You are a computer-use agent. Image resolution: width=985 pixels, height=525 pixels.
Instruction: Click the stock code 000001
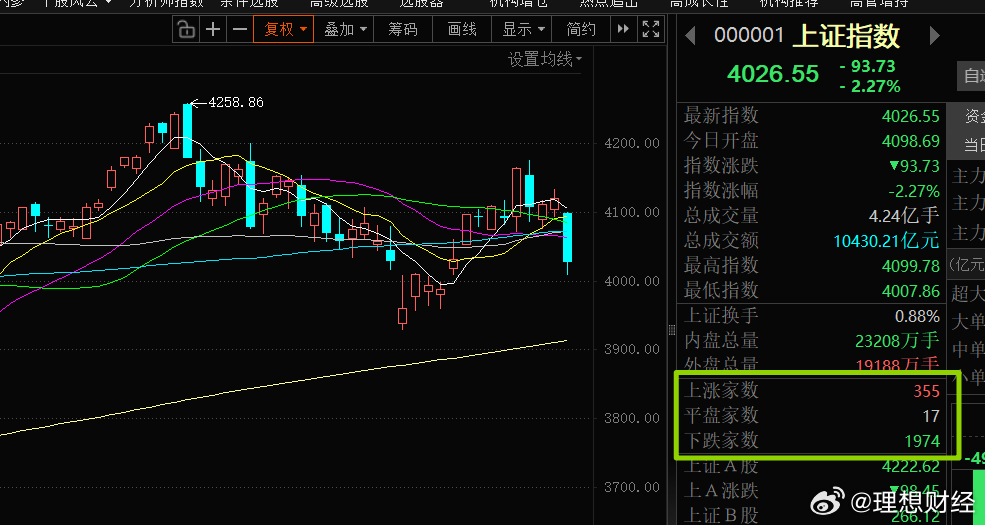coord(749,35)
